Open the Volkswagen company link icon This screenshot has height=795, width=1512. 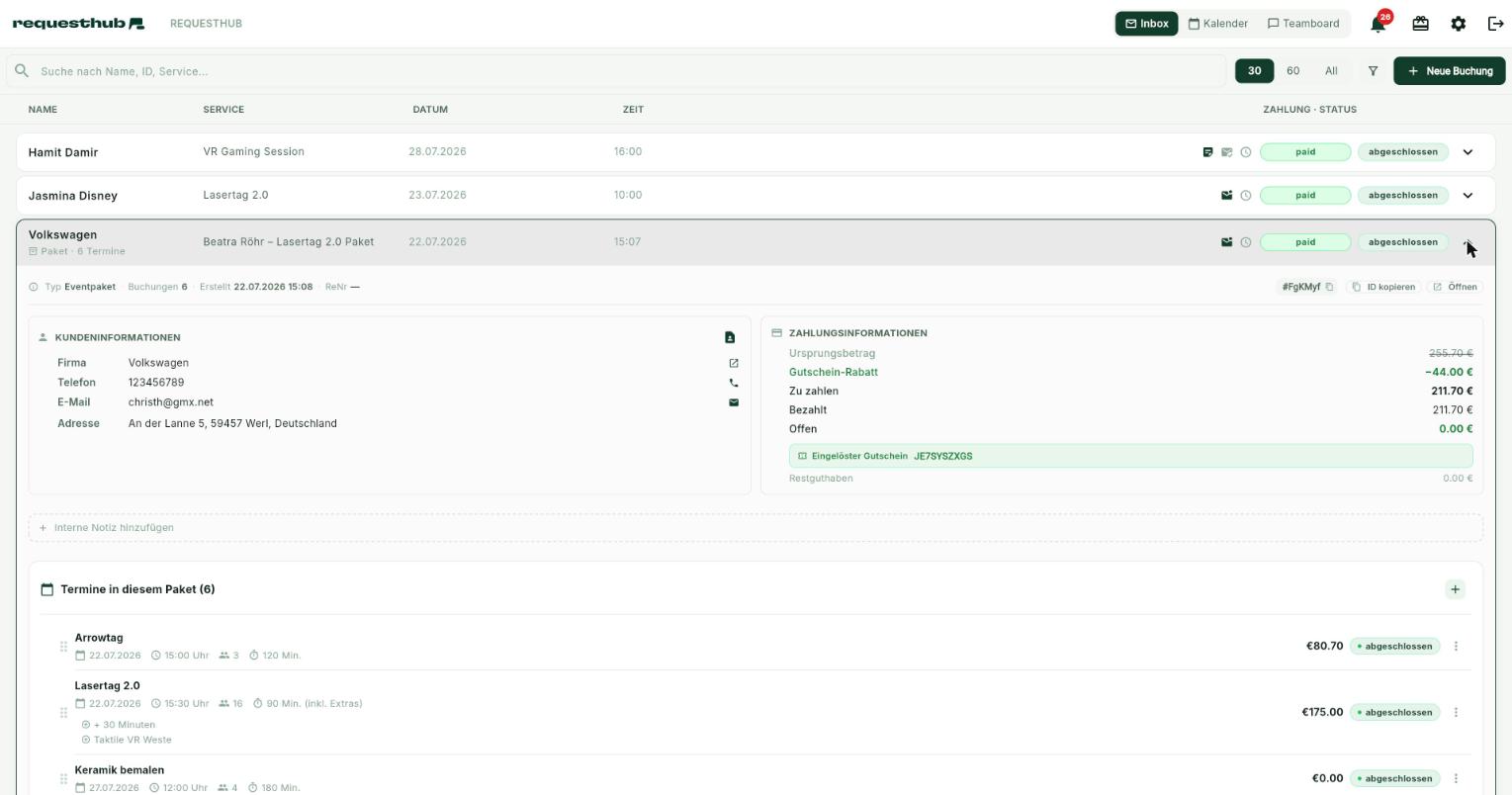coord(734,363)
